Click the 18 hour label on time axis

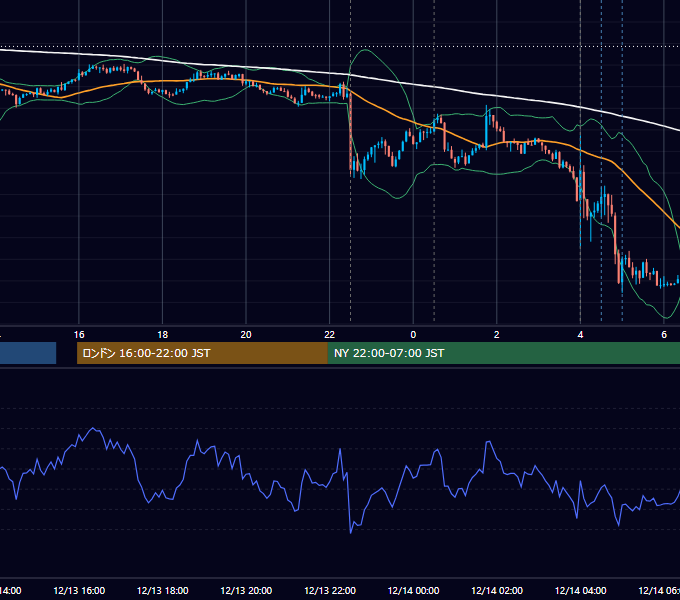[x=162, y=335]
